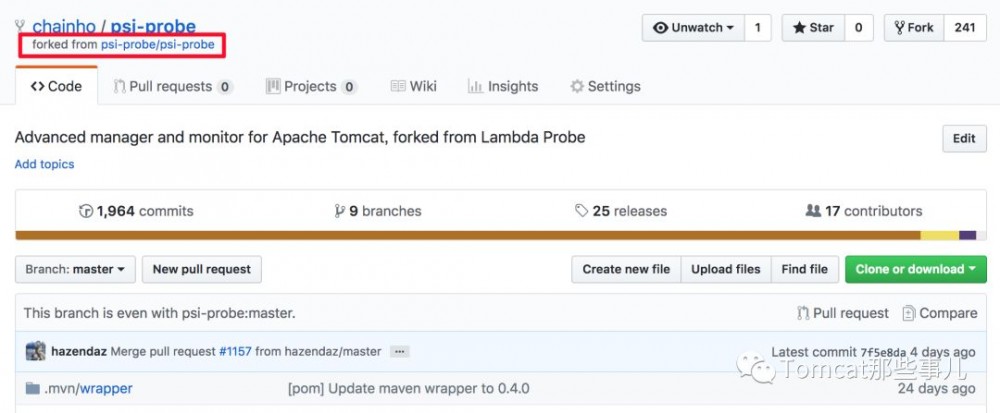Open the Wiki tab
This screenshot has height=413, width=1000.
(413, 87)
